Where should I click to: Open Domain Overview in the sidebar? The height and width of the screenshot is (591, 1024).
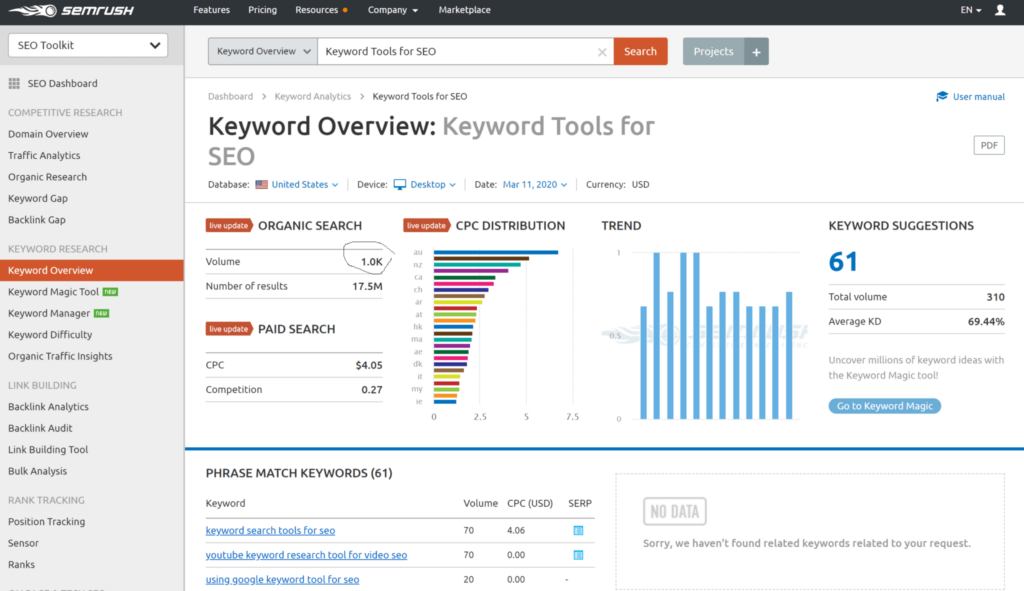coord(48,134)
